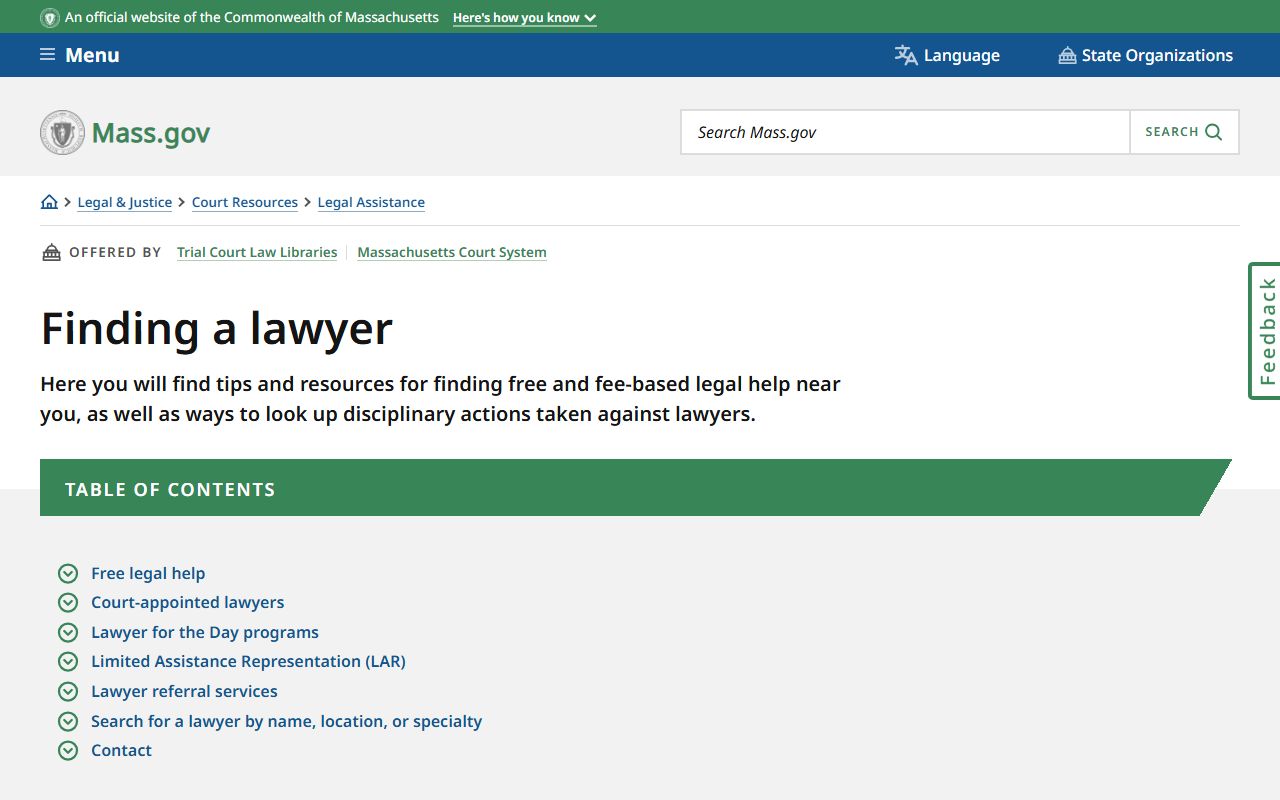
Task: Click the circled arrow beside Free legal help
Action: click(68, 573)
